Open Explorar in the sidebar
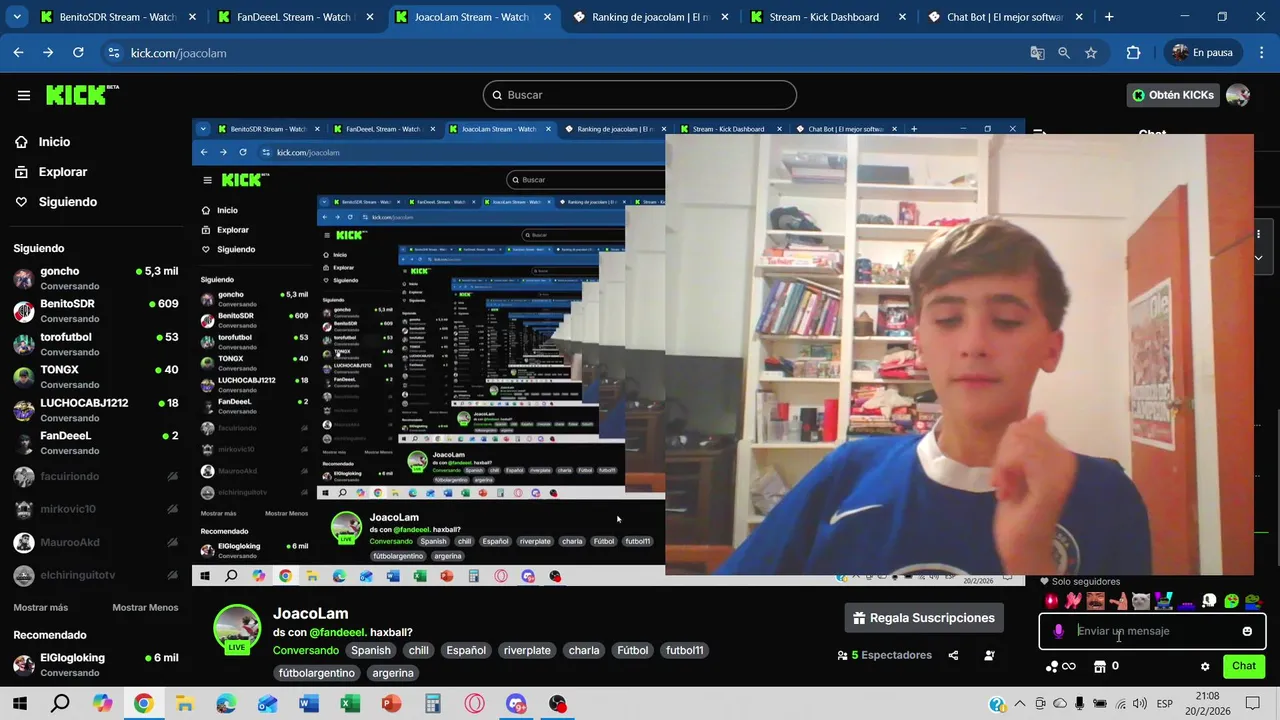The width and height of the screenshot is (1280, 720). coord(51,172)
